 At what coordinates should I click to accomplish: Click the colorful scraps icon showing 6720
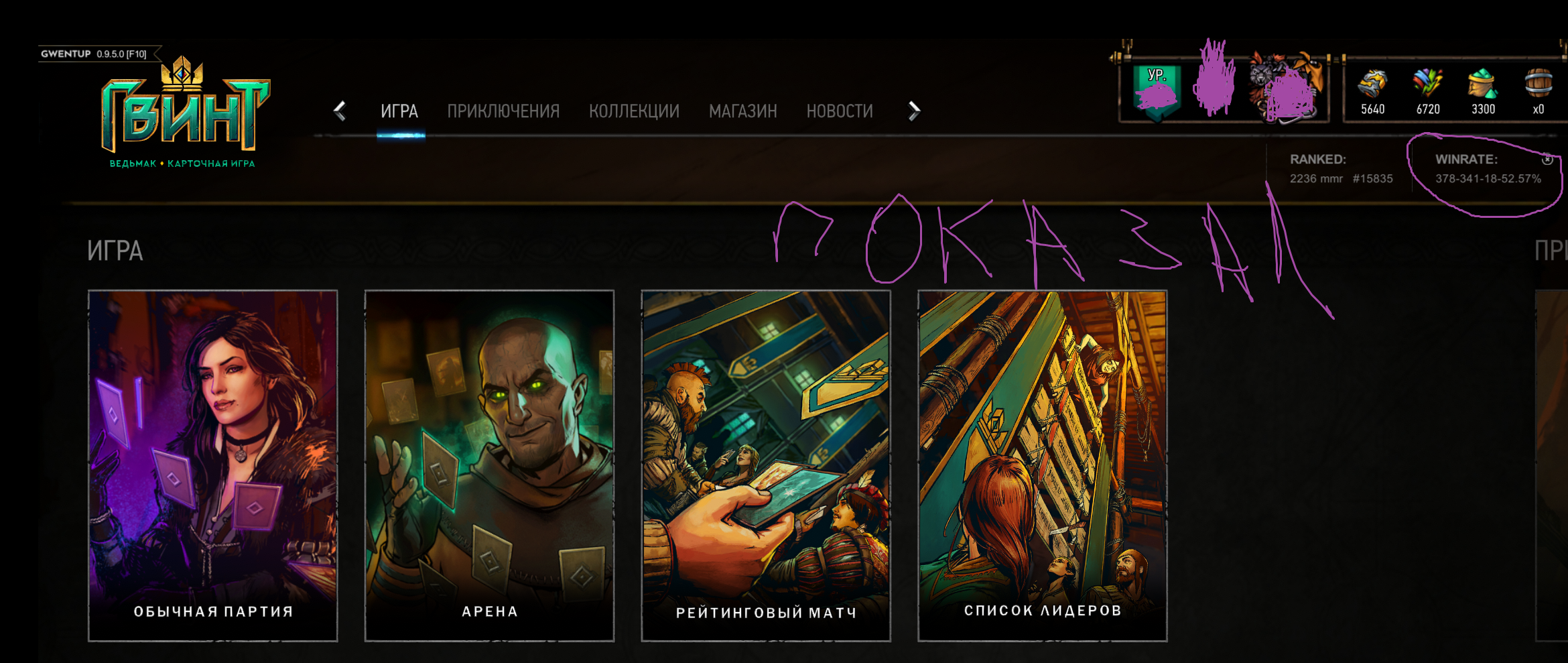pos(1428,84)
